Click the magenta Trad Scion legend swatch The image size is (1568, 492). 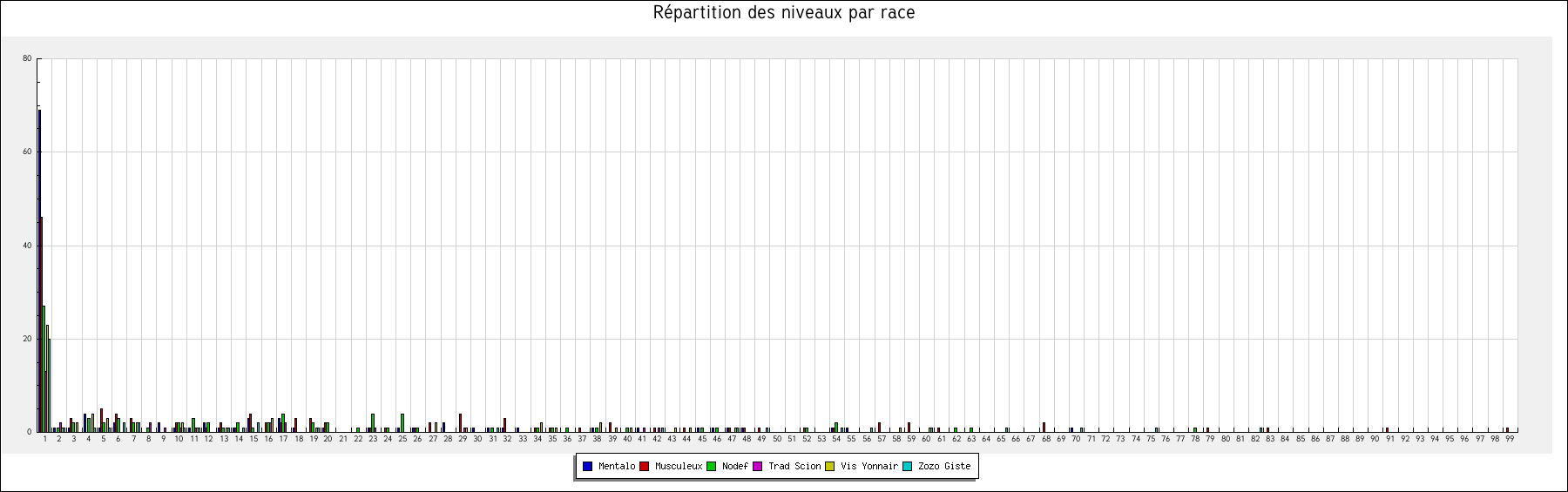(757, 467)
